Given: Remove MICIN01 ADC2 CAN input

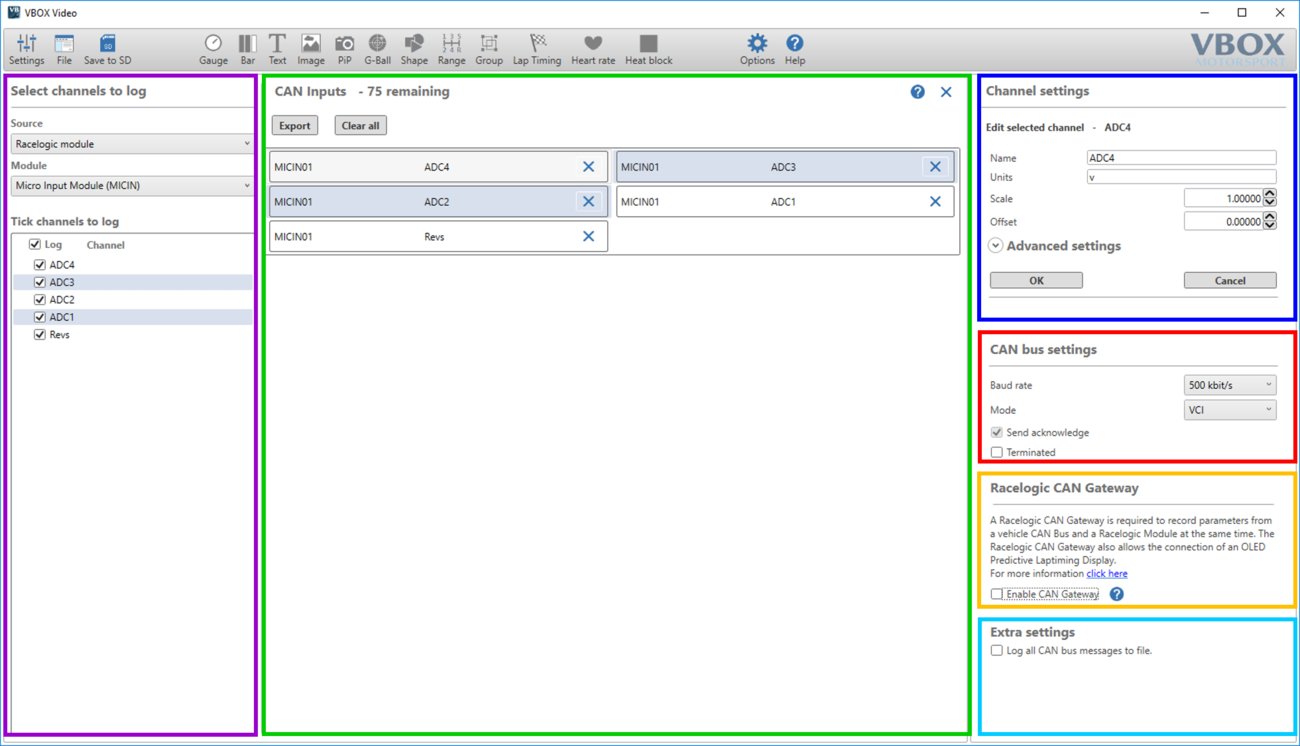Looking at the screenshot, I should 588,202.
